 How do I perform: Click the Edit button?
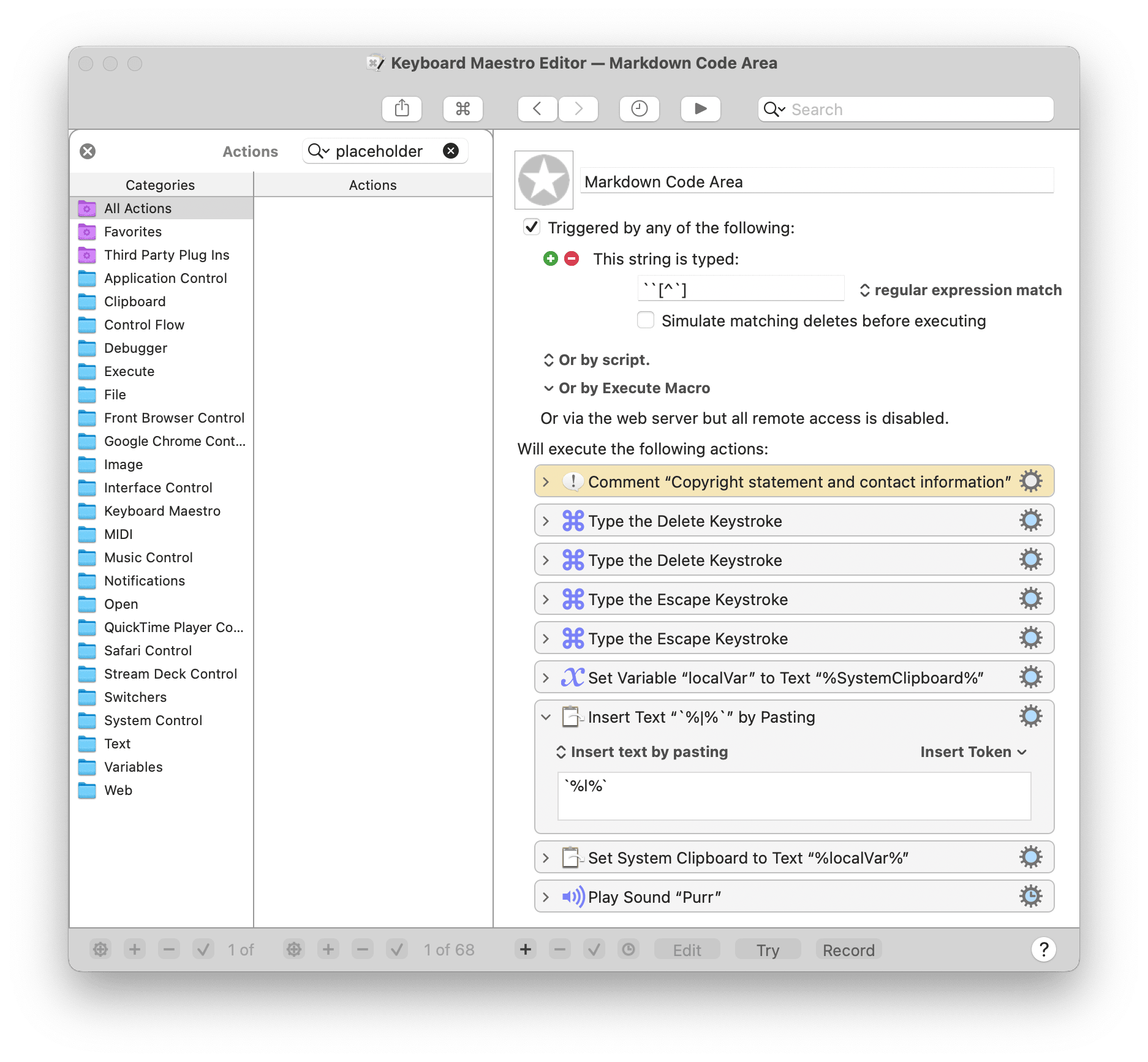point(687,950)
